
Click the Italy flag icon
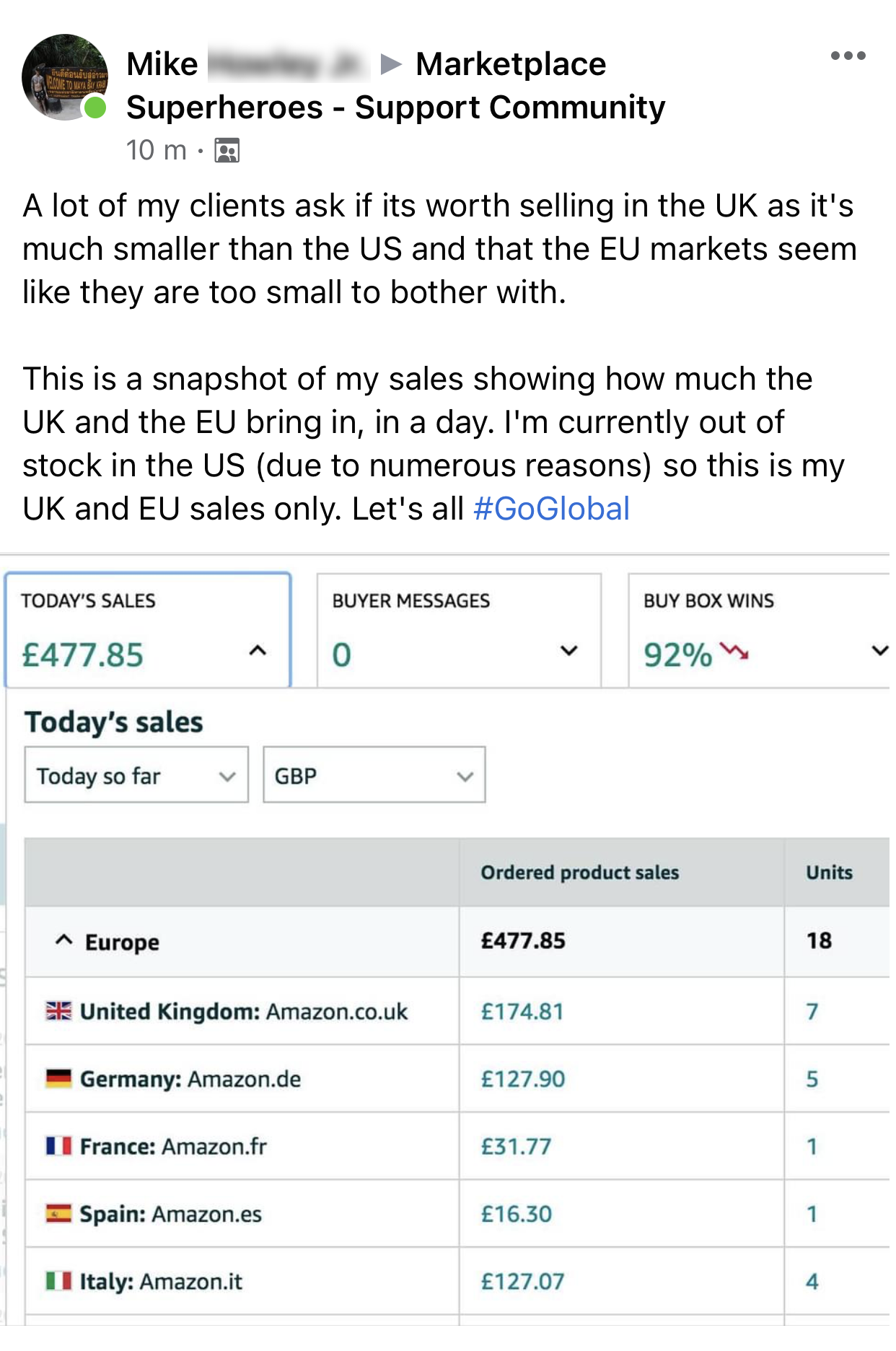(58, 1281)
